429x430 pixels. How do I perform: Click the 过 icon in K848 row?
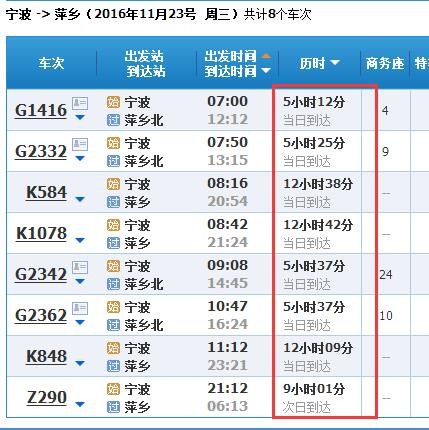[x=113, y=366]
